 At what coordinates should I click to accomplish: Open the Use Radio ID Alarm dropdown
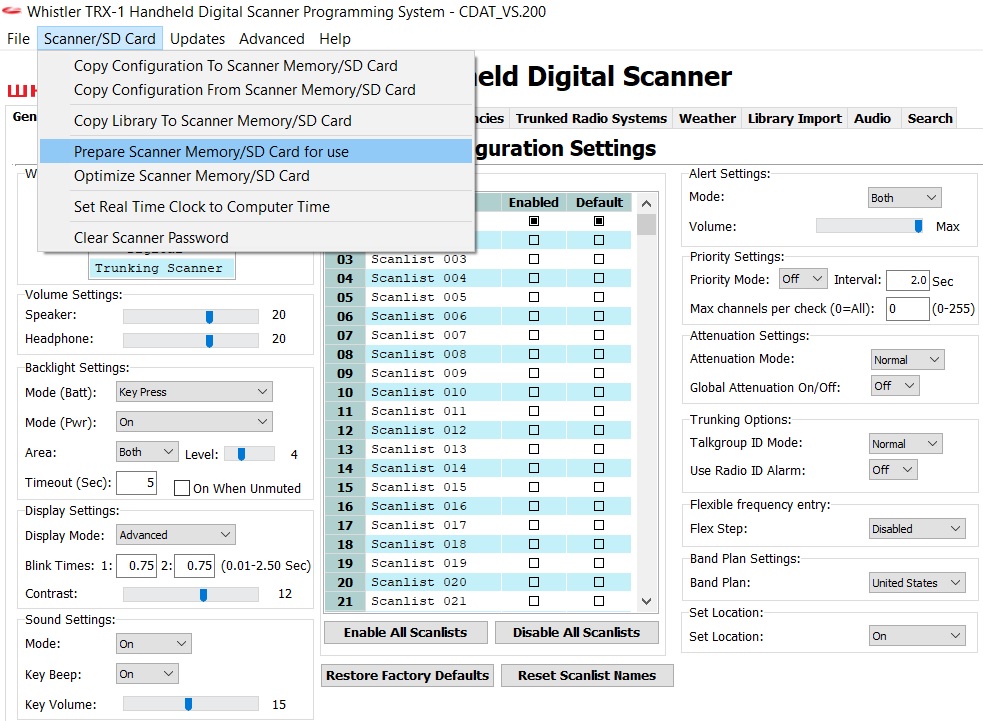click(x=893, y=470)
